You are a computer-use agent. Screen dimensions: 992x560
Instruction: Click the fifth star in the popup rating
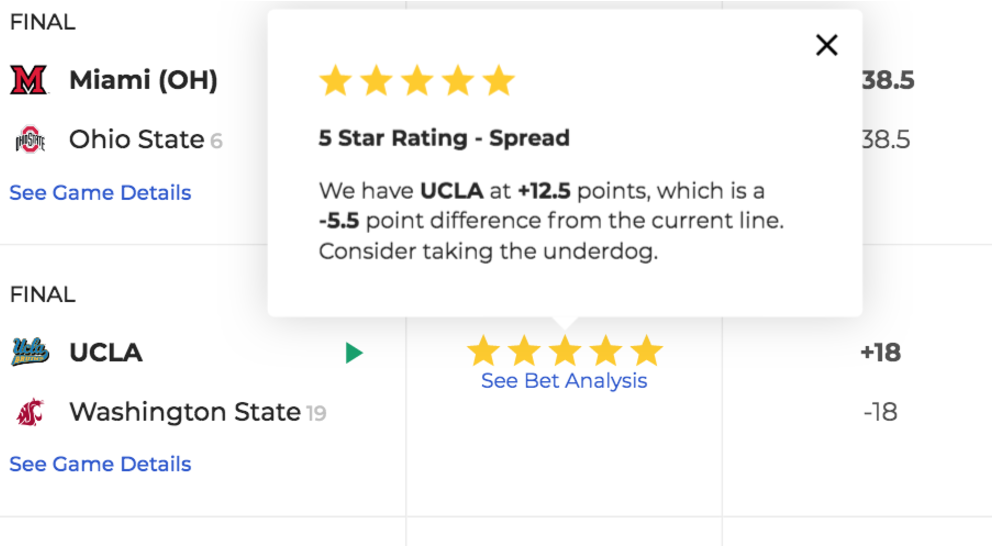499,80
